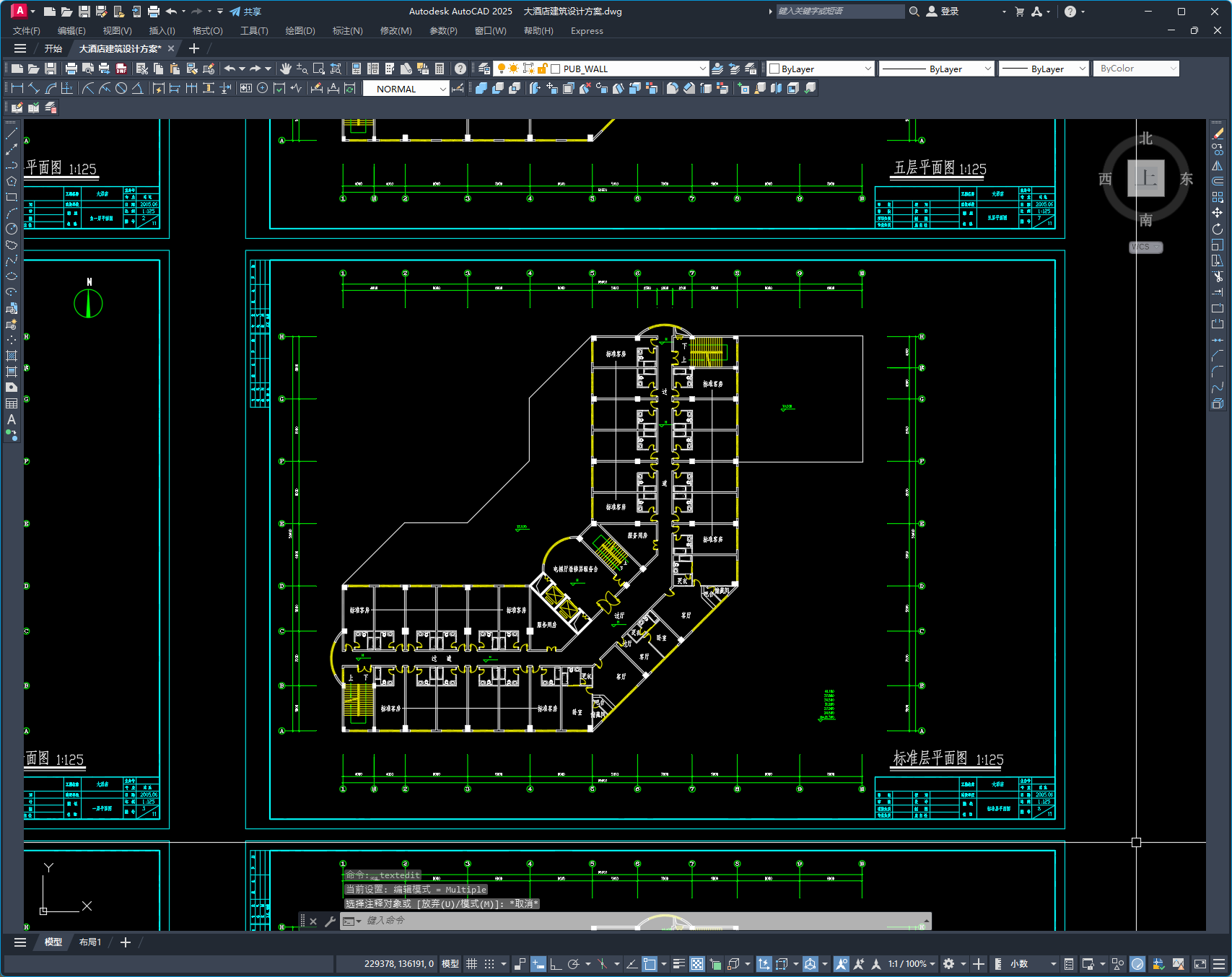Click the 登录 sign-in button
This screenshot has width=1232, height=977.
(943, 12)
